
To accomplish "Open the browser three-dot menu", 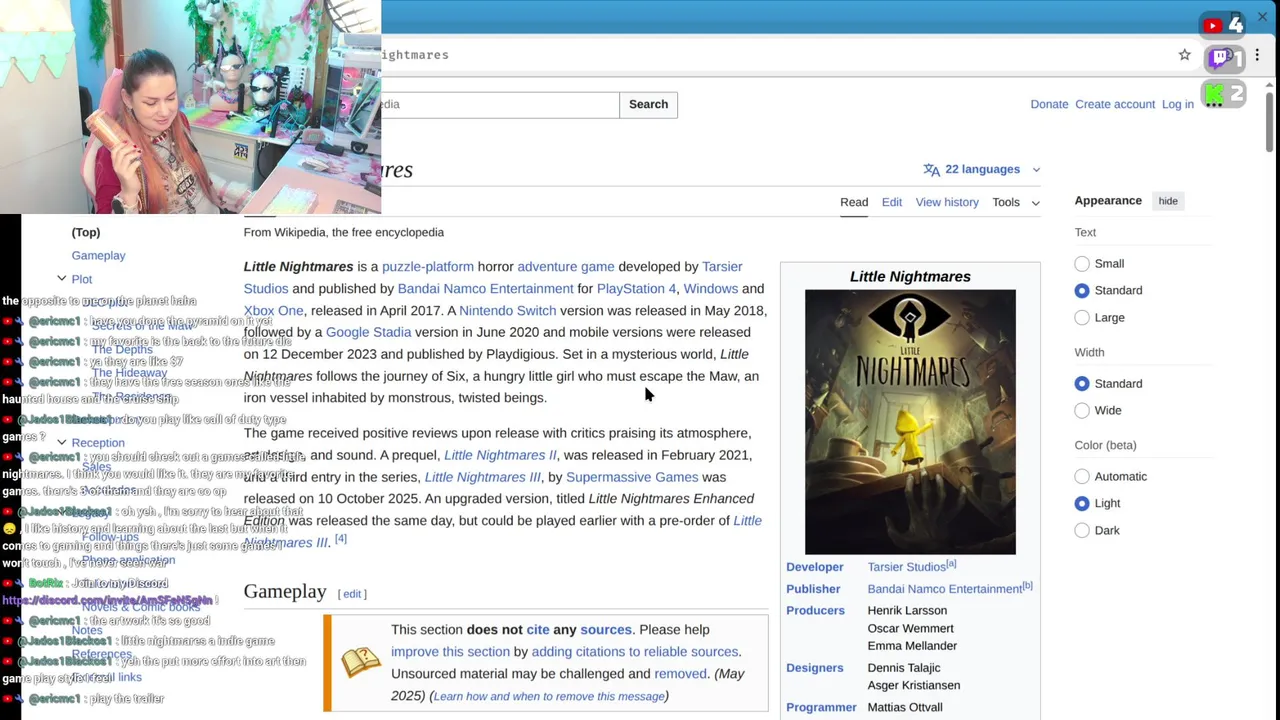I will [1257, 55].
